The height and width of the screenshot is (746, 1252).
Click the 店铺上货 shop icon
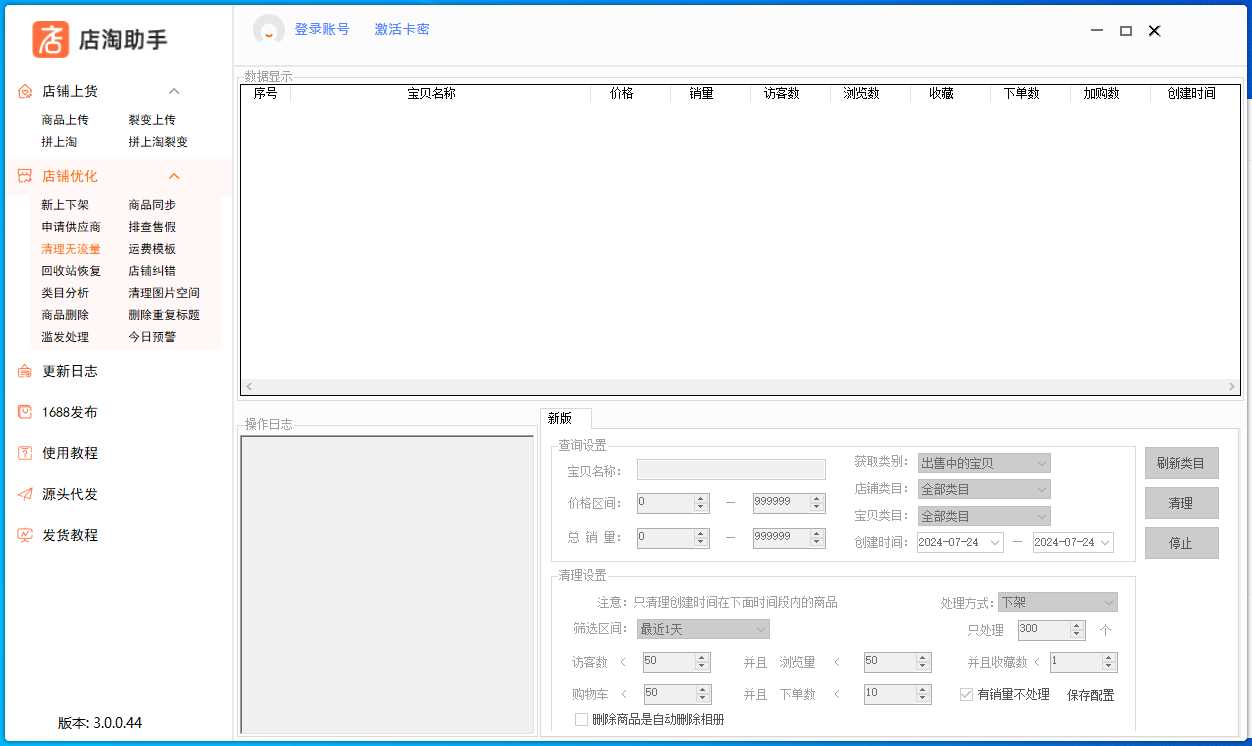point(25,92)
